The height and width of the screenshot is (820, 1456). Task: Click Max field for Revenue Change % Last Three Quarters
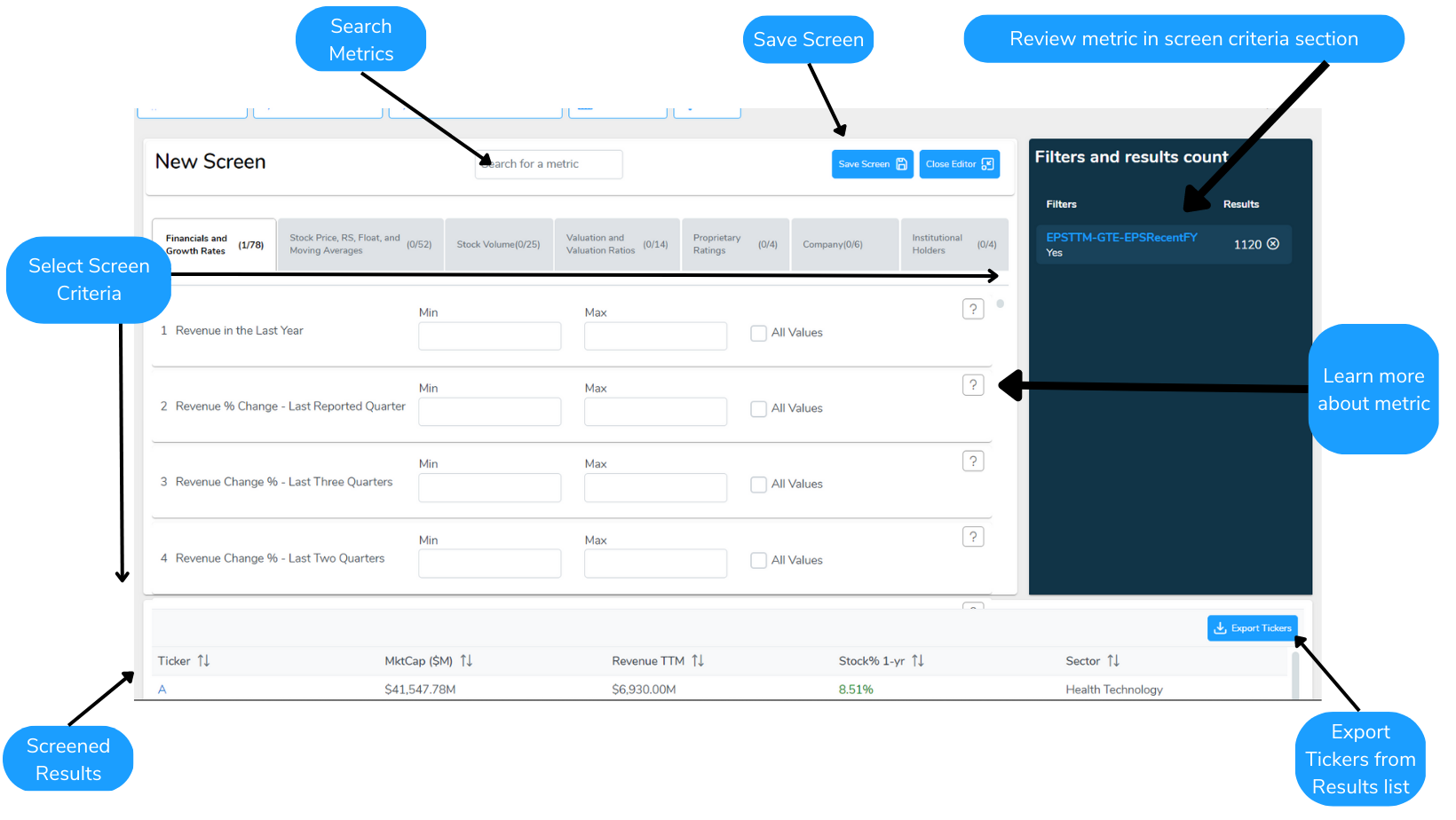point(656,487)
